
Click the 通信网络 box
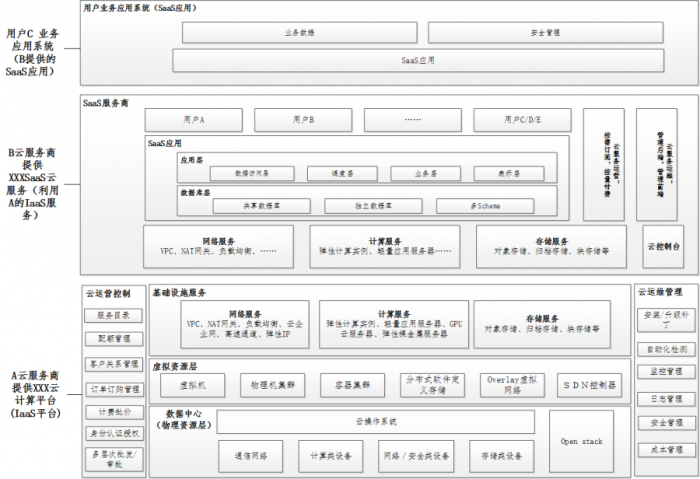coord(251,456)
